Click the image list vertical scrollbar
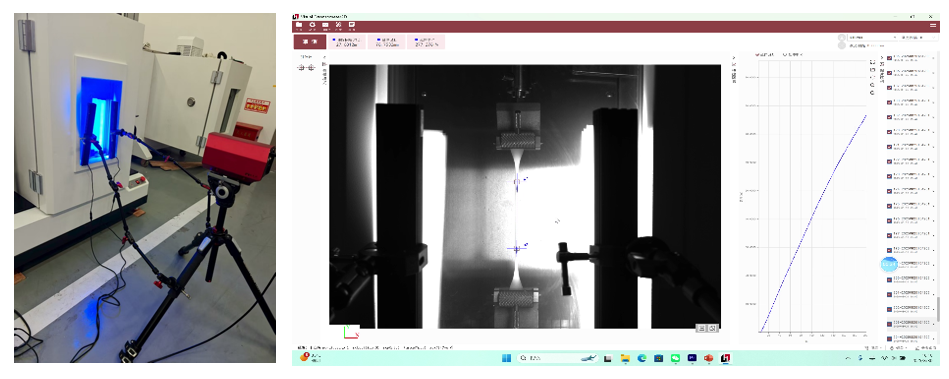 tap(940, 308)
